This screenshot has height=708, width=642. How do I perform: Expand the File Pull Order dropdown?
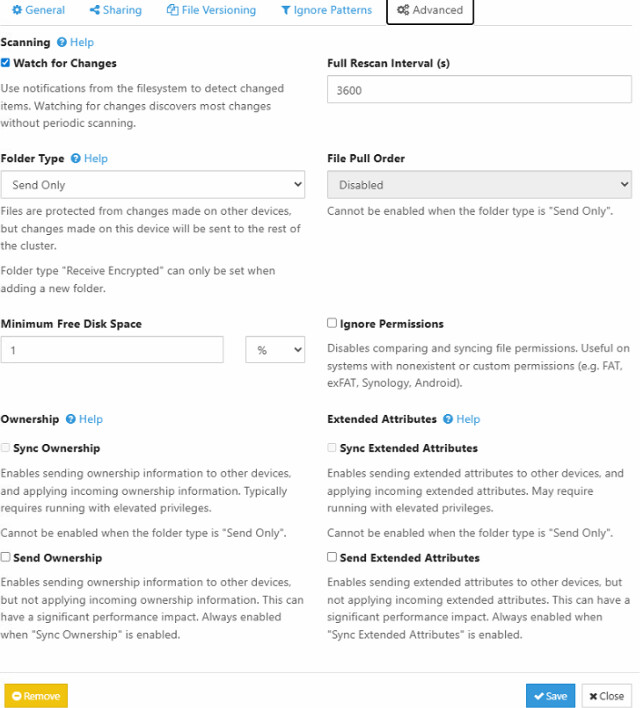479,185
